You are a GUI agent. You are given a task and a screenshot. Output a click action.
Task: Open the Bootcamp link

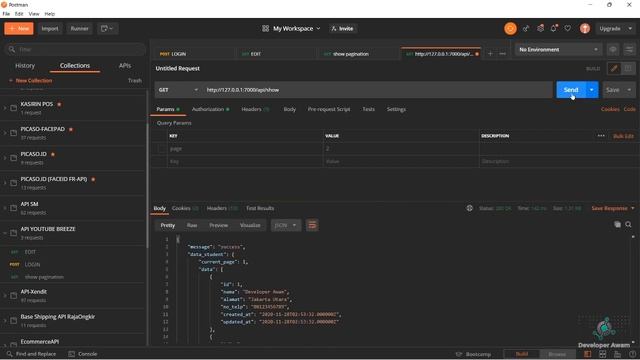473,354
